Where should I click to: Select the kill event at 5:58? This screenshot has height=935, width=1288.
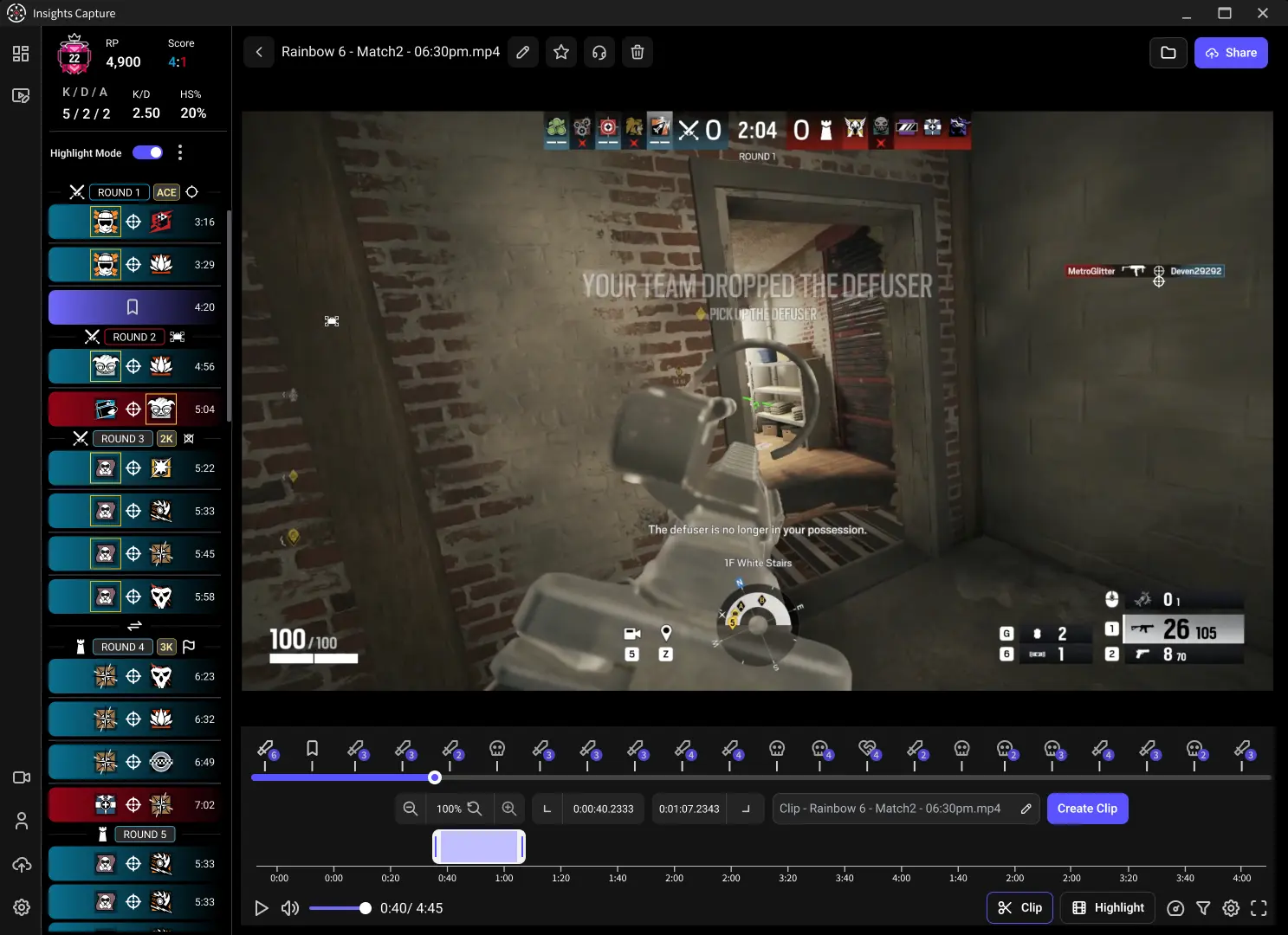click(x=135, y=596)
